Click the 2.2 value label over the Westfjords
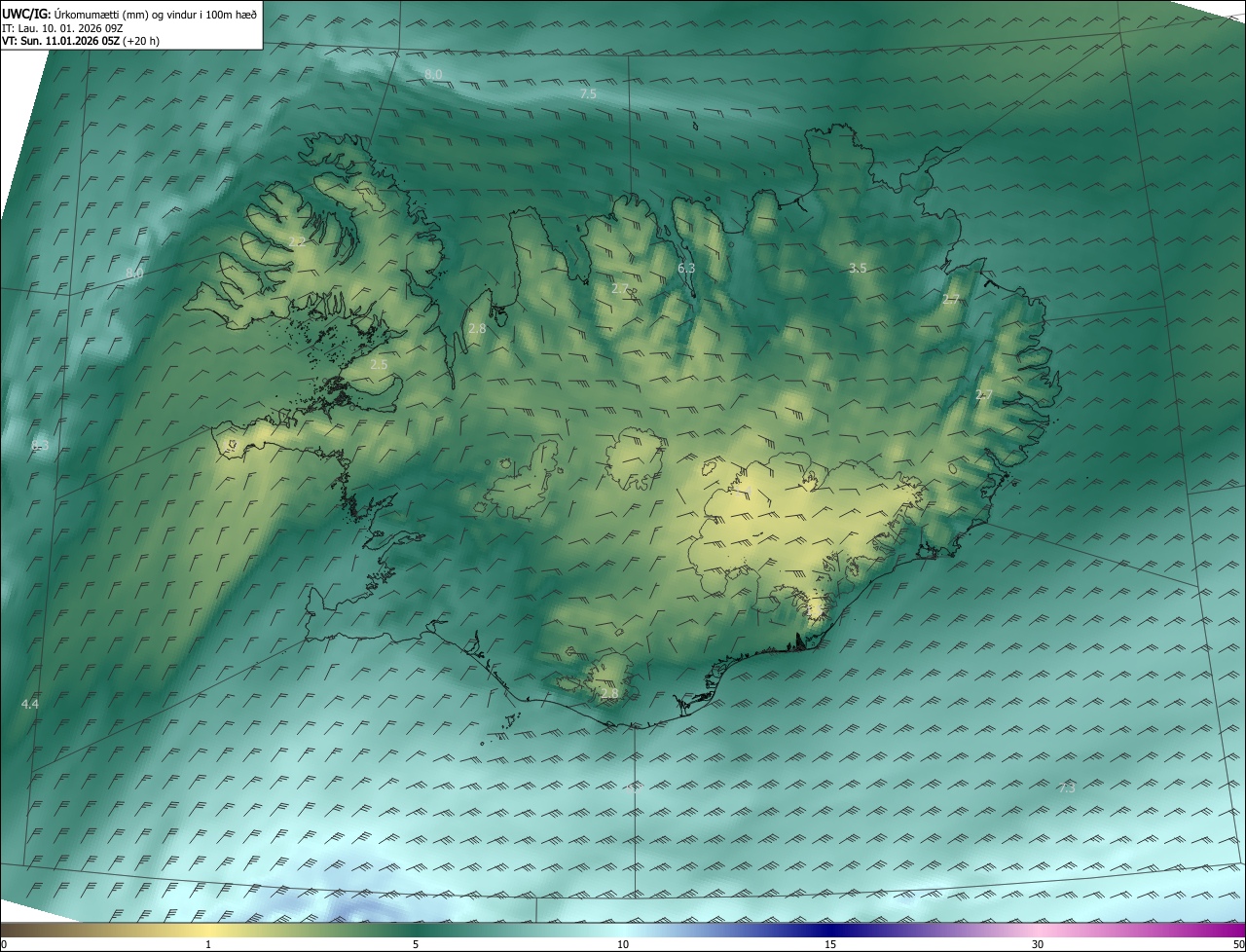This screenshot has width=1246, height=952. tap(297, 241)
